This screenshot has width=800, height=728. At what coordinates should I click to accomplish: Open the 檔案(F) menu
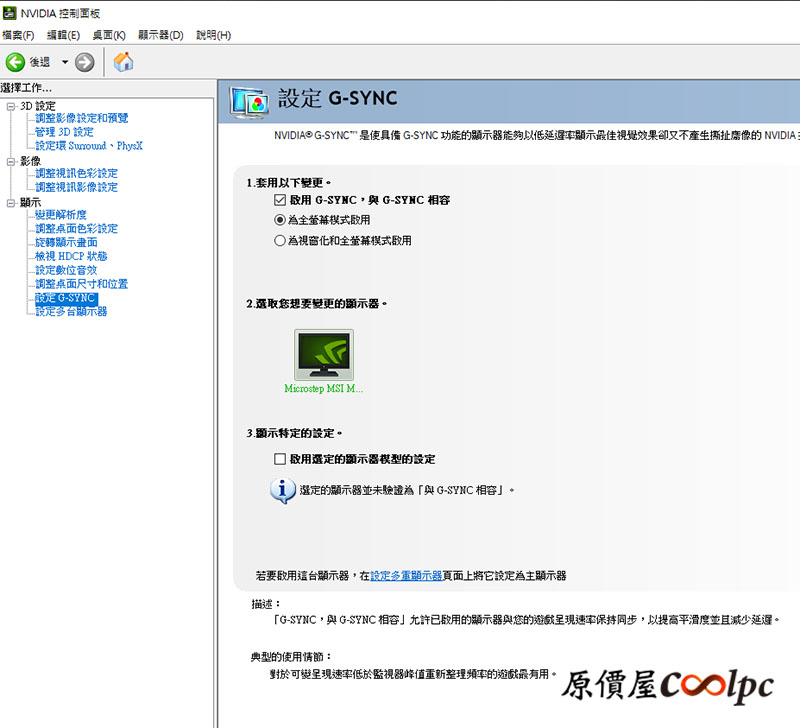[18, 35]
